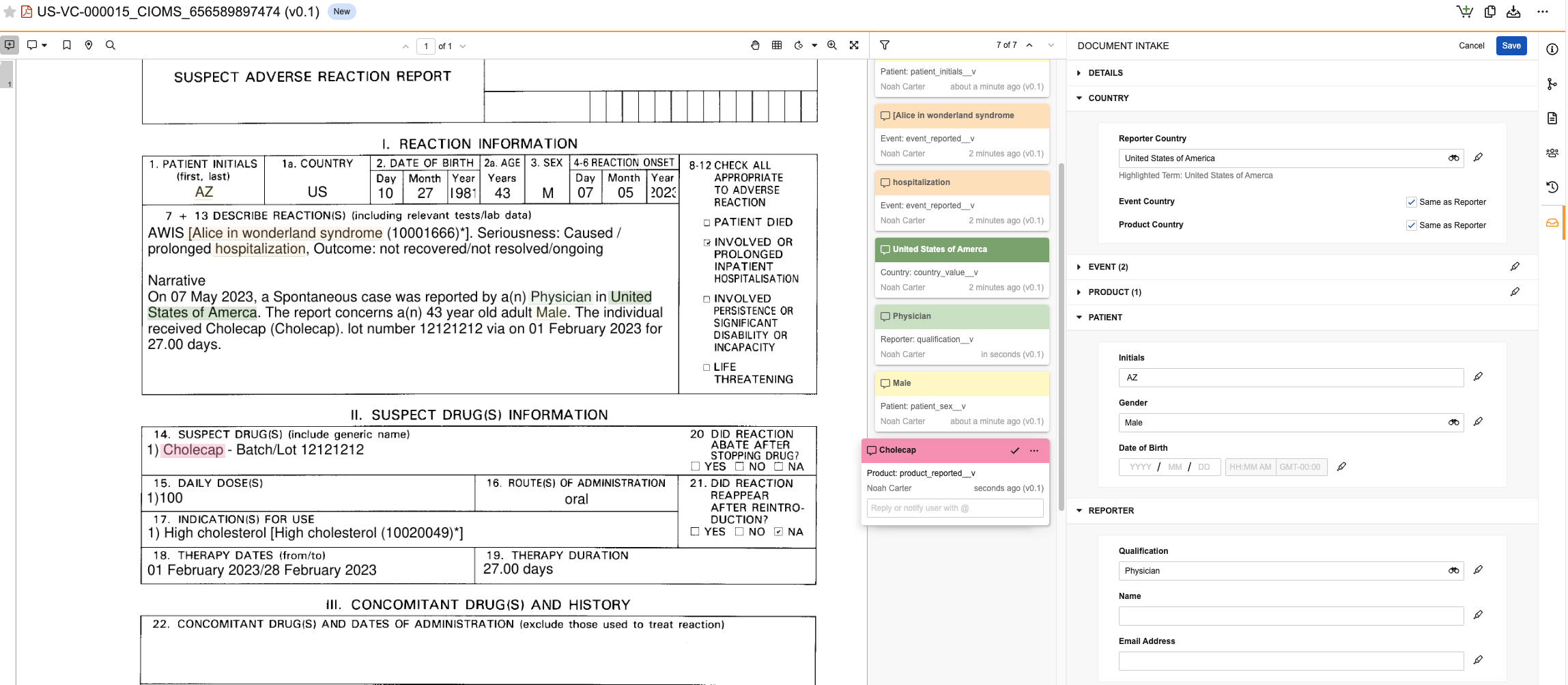The height and width of the screenshot is (685, 1568).
Task: Click the make a copy icon
Action: click(1490, 12)
